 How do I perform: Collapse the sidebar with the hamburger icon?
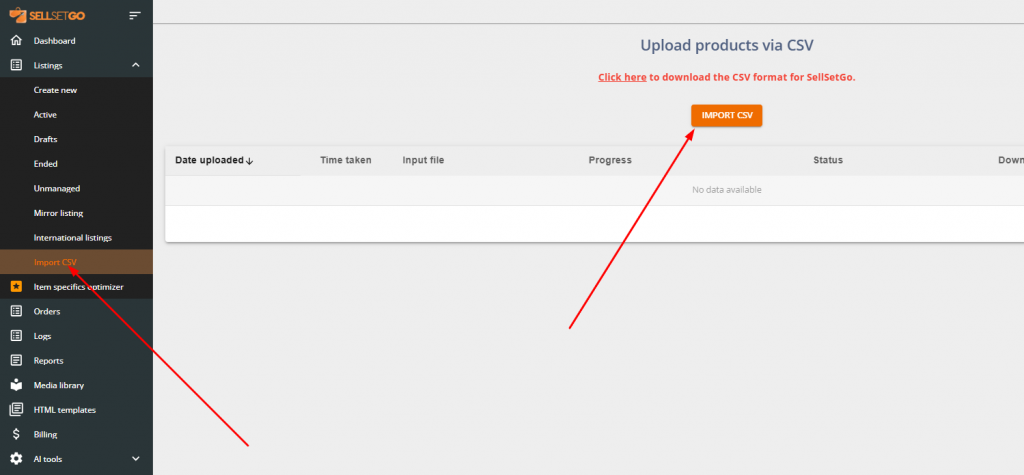coord(135,16)
